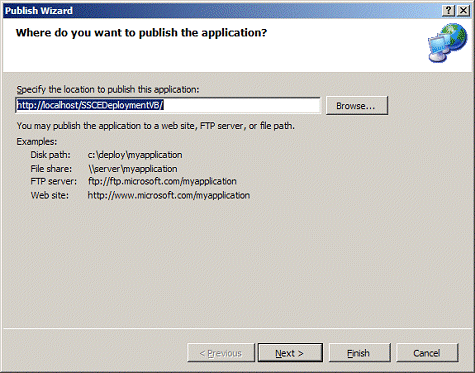Click the File share: label
This screenshot has width=475, height=373.
(51, 169)
